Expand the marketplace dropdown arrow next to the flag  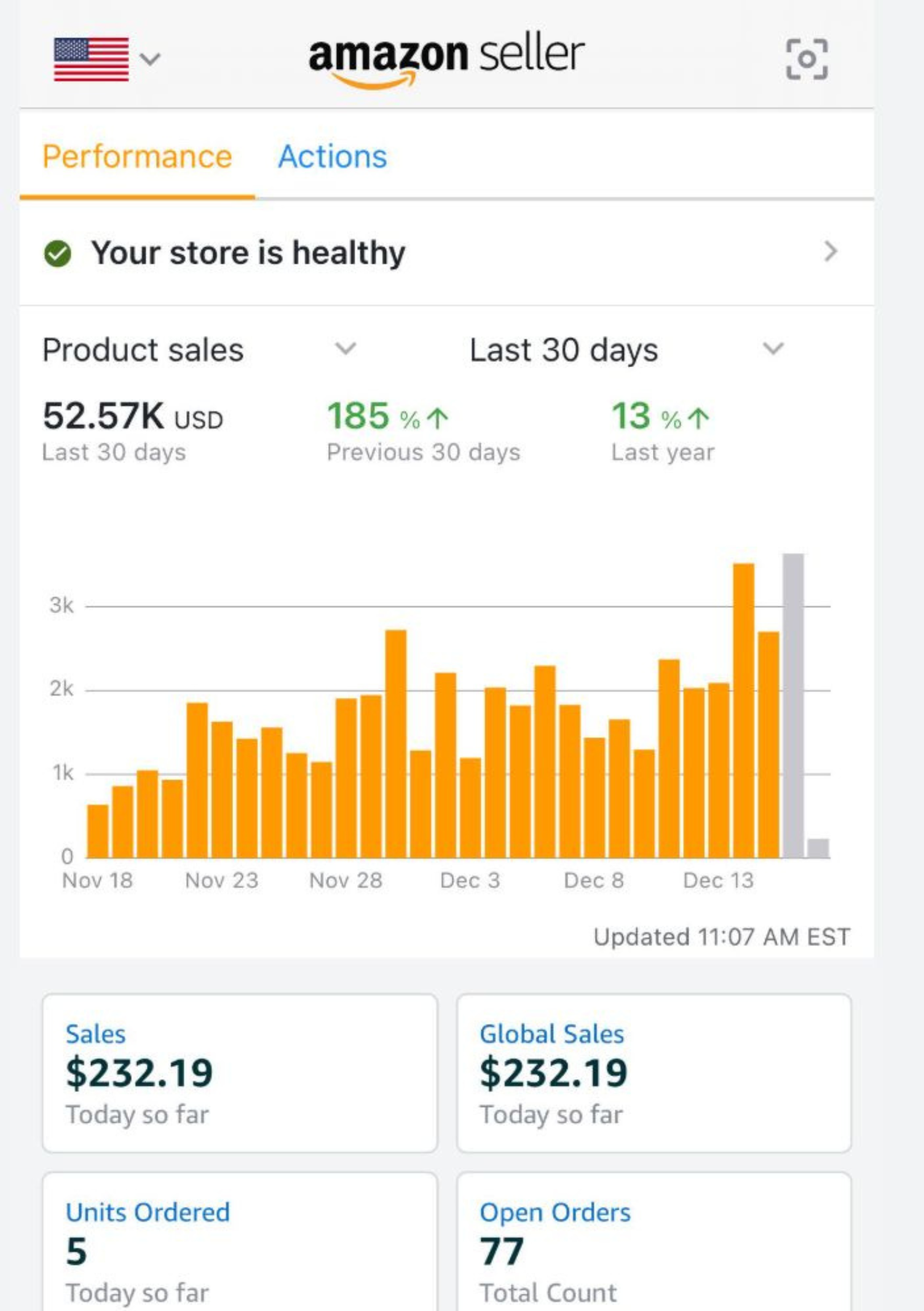(150, 59)
